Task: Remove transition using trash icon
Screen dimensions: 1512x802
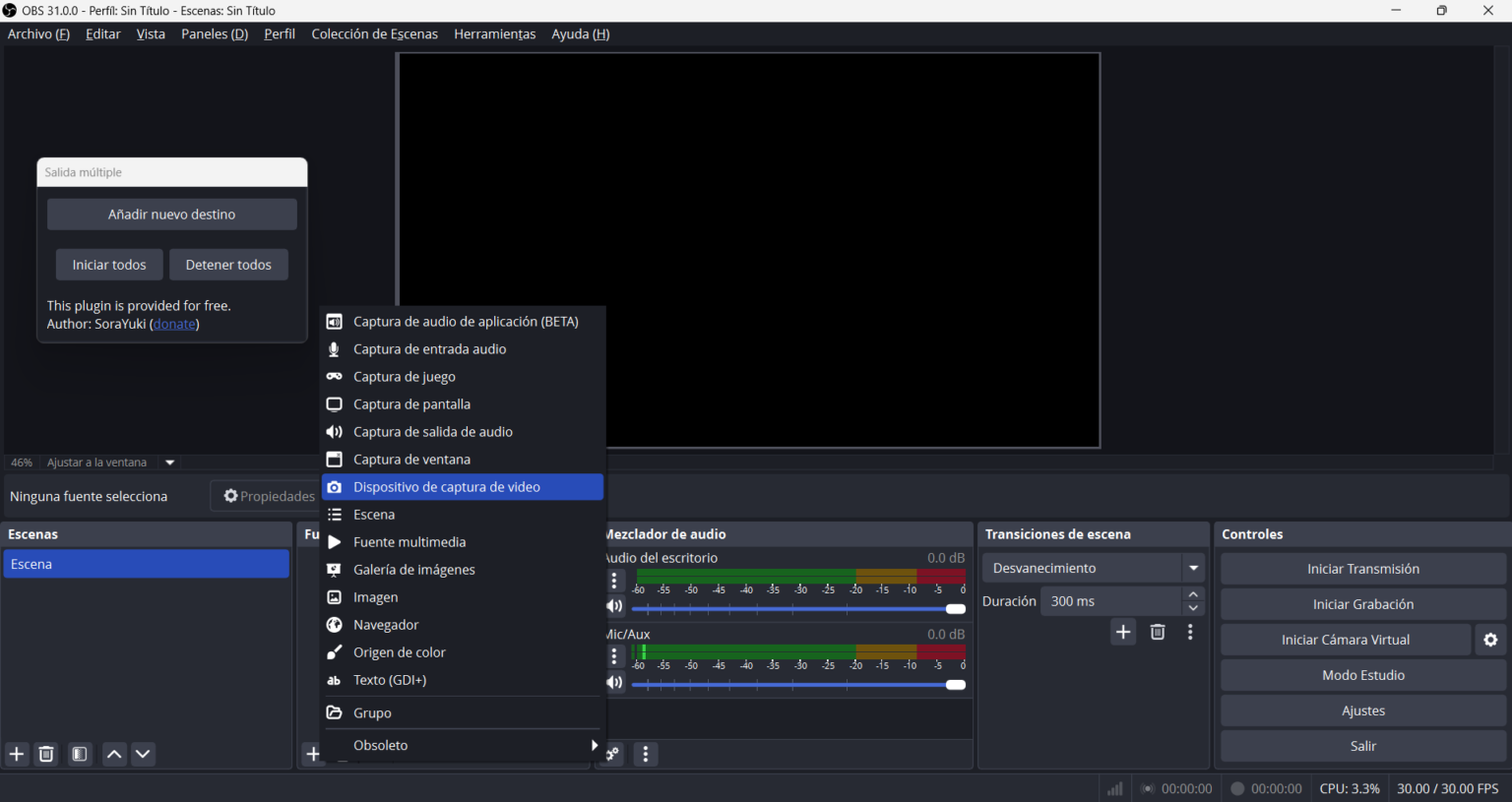Action: pyautogui.click(x=1158, y=632)
